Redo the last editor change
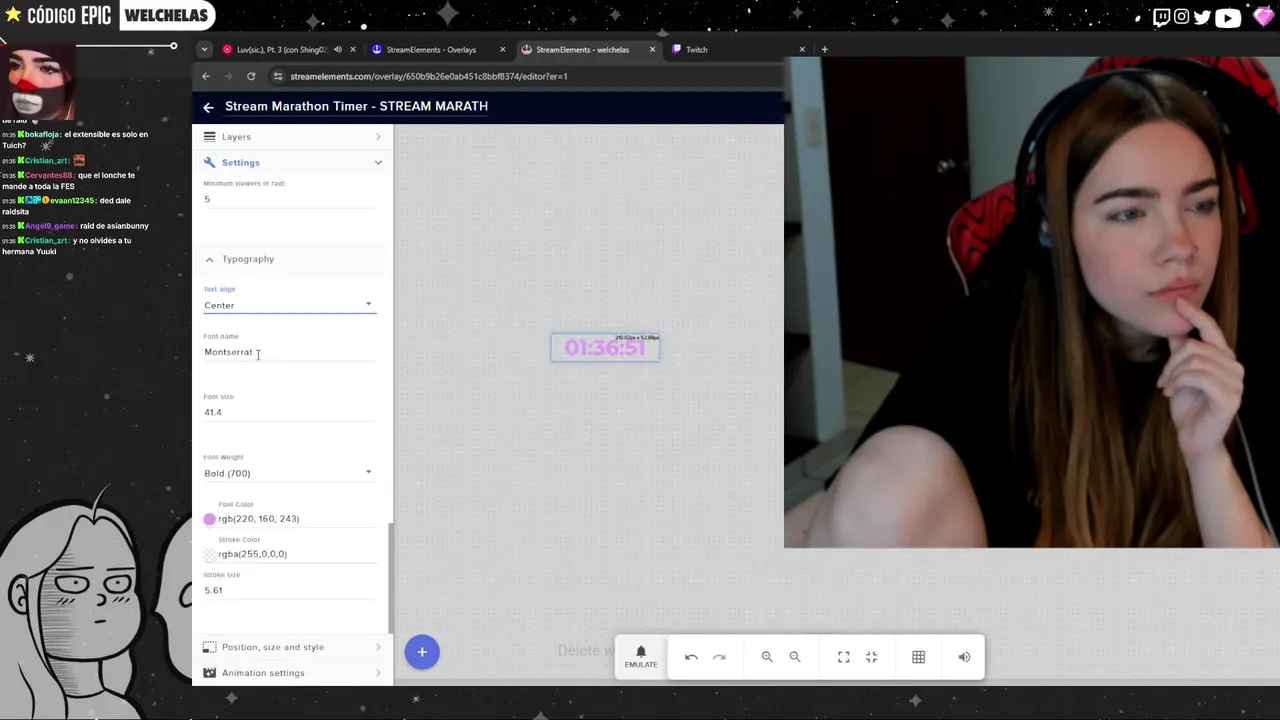This screenshot has width=1280, height=720. (x=719, y=657)
